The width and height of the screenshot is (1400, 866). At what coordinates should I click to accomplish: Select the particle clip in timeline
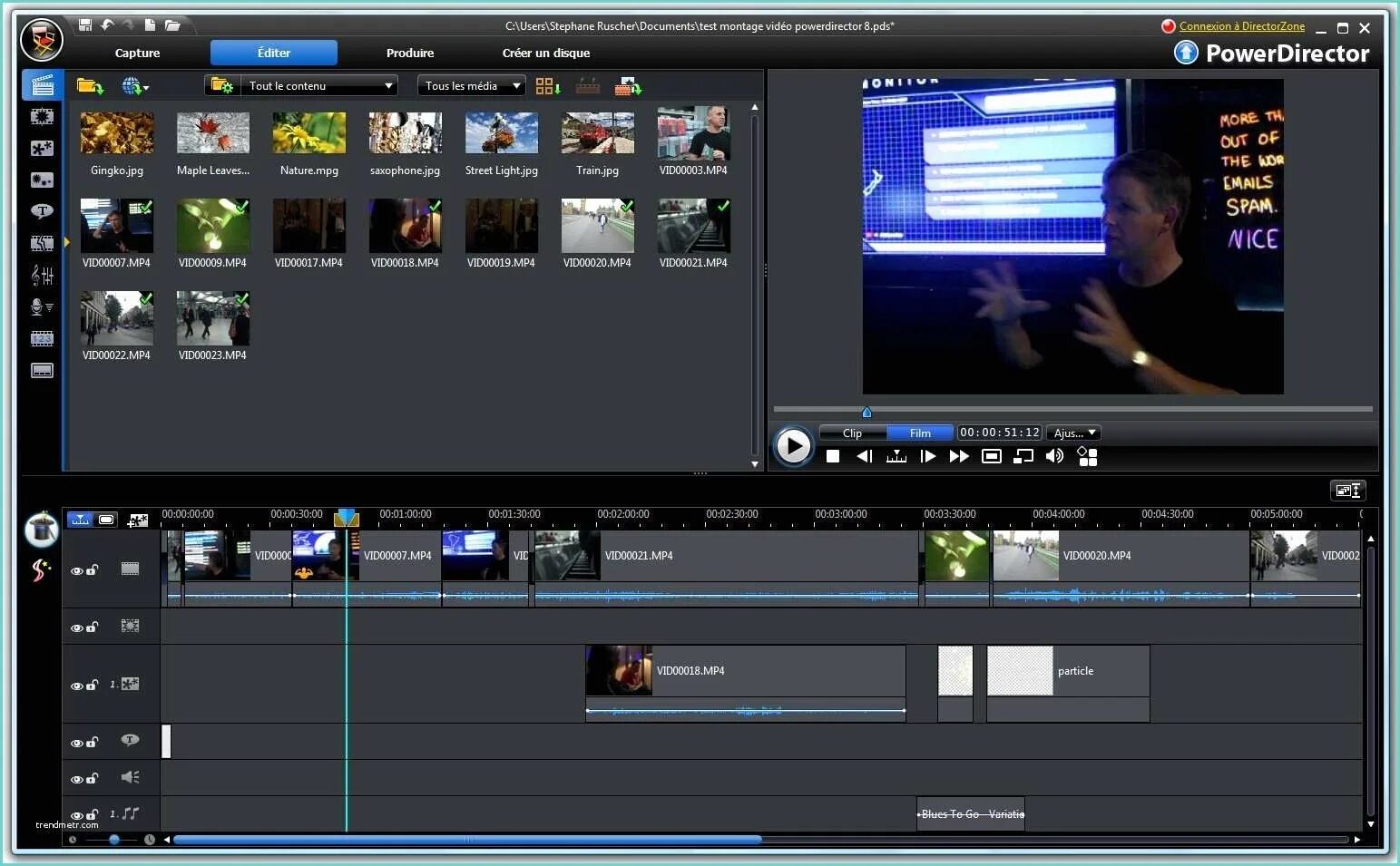[1068, 683]
